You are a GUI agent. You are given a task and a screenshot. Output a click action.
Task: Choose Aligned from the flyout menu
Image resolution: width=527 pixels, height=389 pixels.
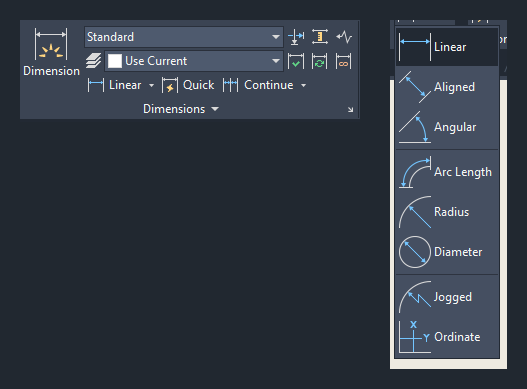click(x=447, y=87)
